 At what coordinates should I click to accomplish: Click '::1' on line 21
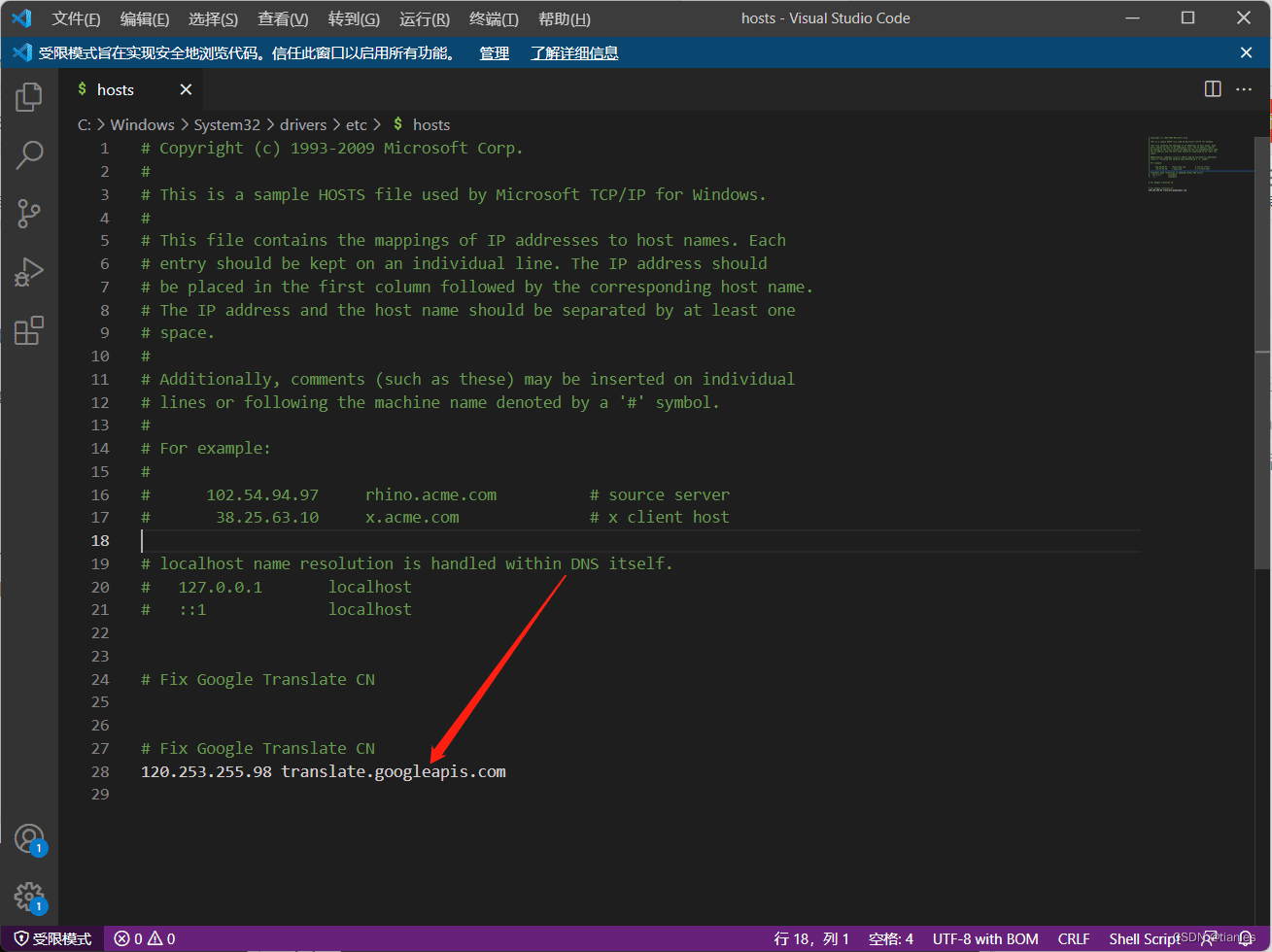pos(192,609)
